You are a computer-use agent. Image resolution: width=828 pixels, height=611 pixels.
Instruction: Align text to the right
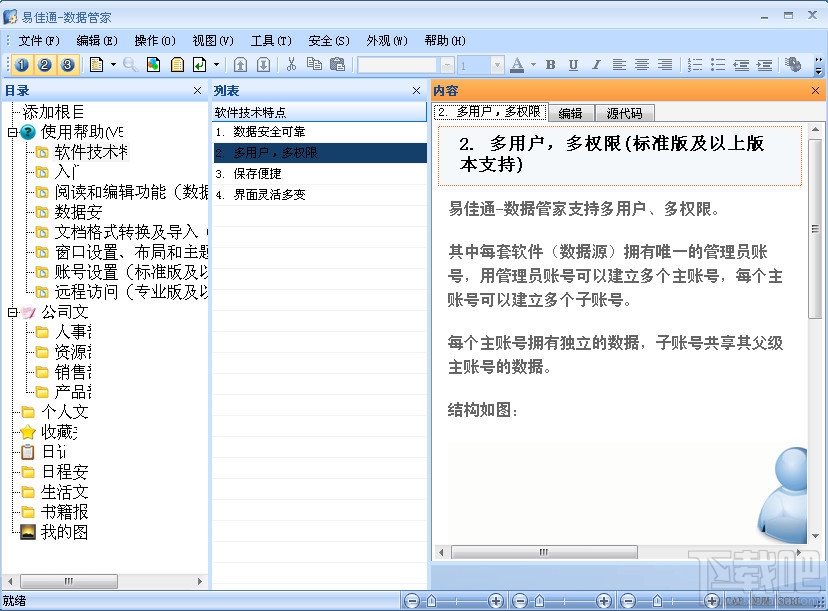click(665, 65)
